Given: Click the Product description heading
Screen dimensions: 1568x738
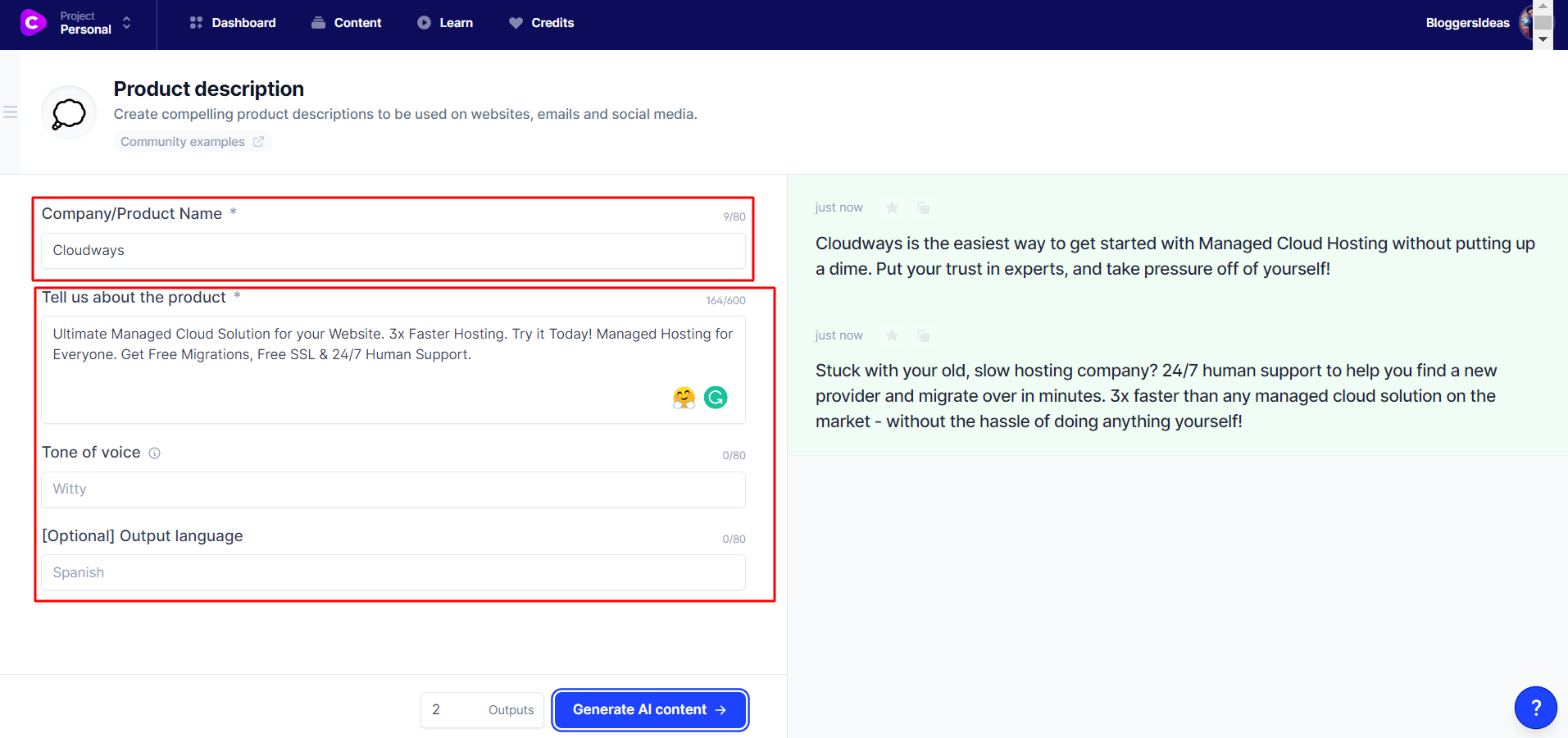Looking at the screenshot, I should [x=208, y=89].
